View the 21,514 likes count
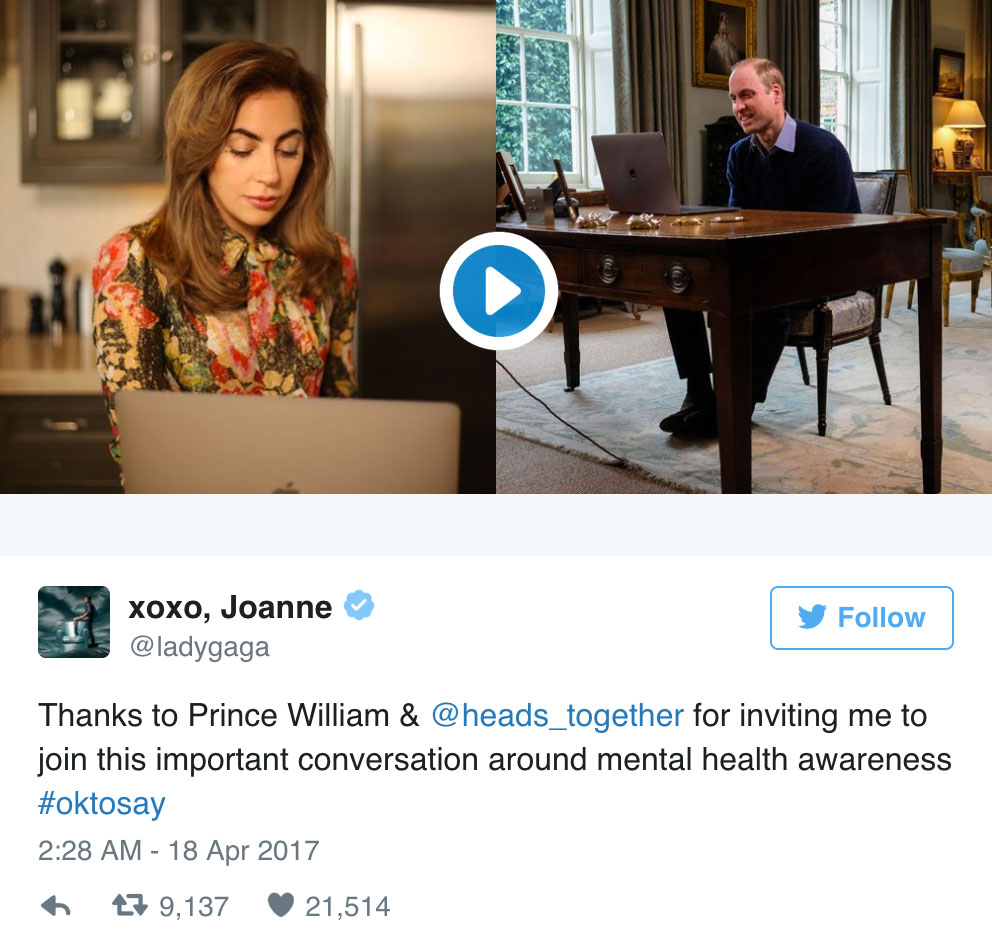992x944 pixels. point(347,907)
